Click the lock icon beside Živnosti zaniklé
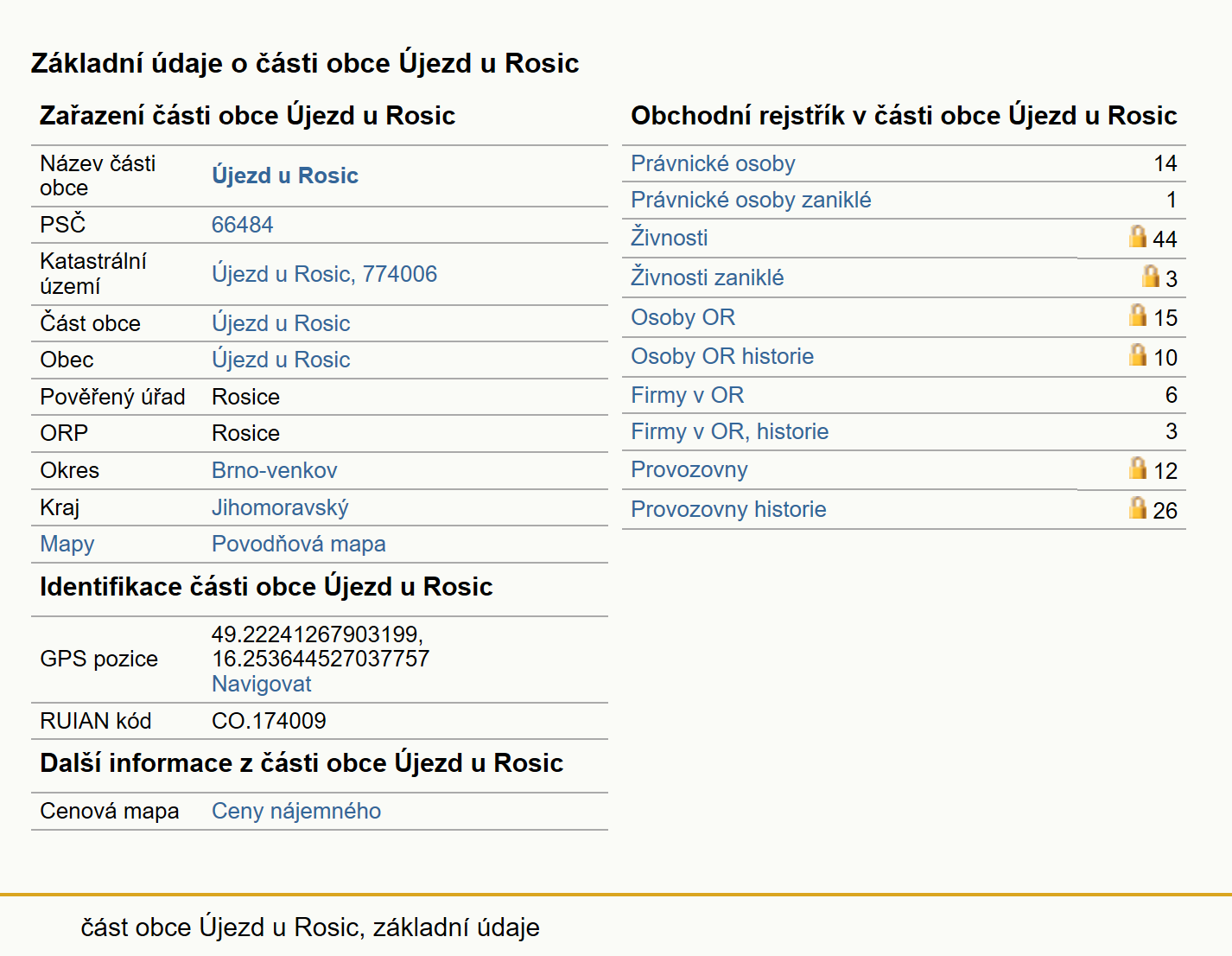1232x956 pixels. 1150,276
